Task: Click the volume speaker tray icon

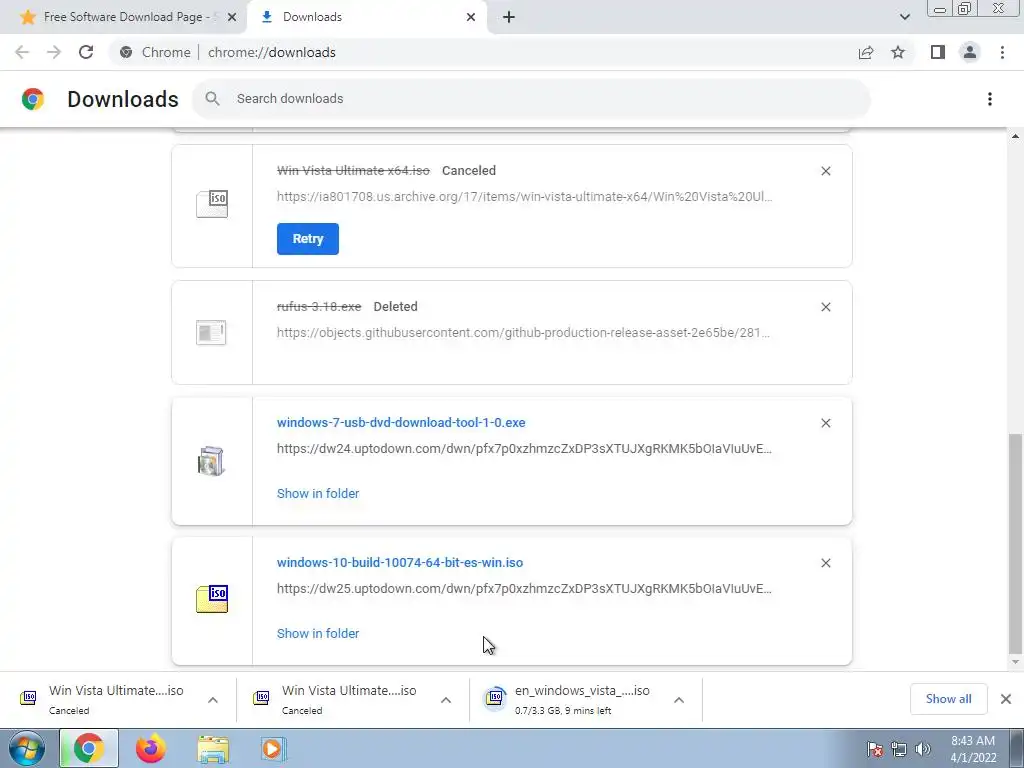Action: (923, 749)
